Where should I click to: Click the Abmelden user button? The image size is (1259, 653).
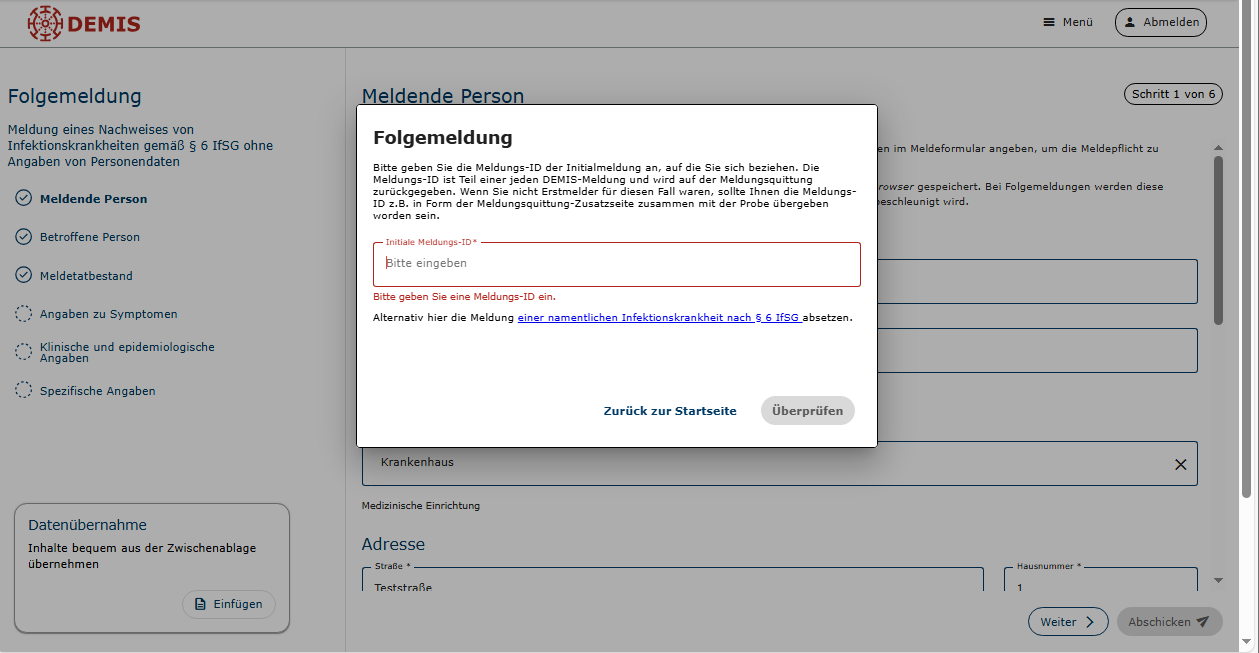pyautogui.click(x=1160, y=22)
